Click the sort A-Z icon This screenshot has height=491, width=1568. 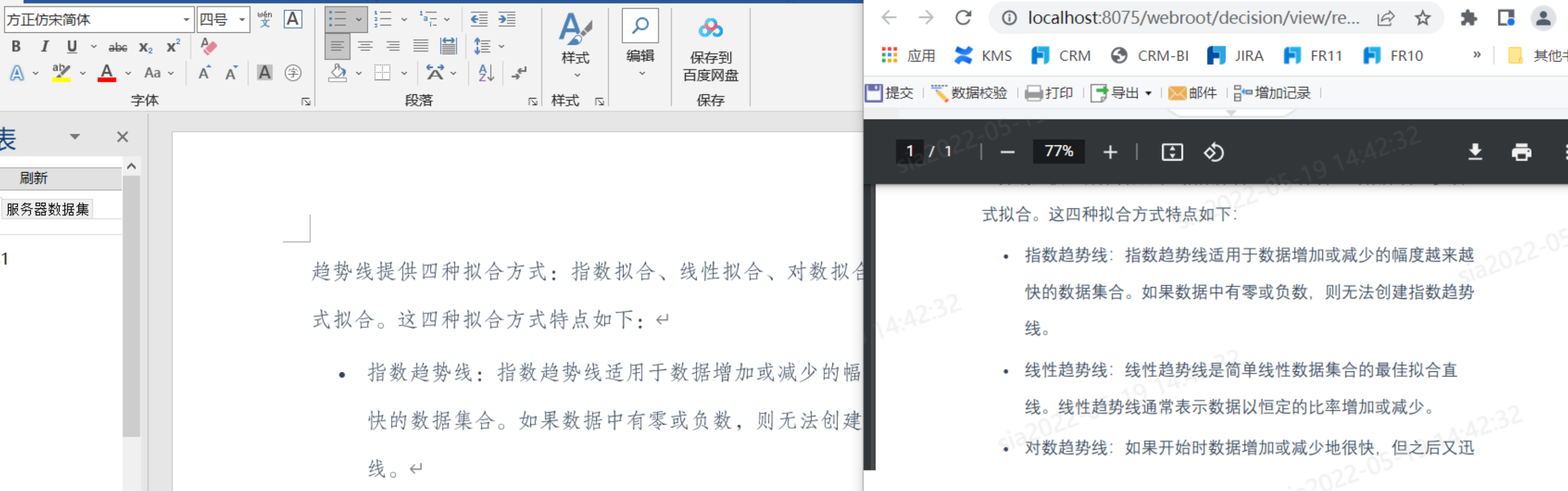(x=486, y=73)
